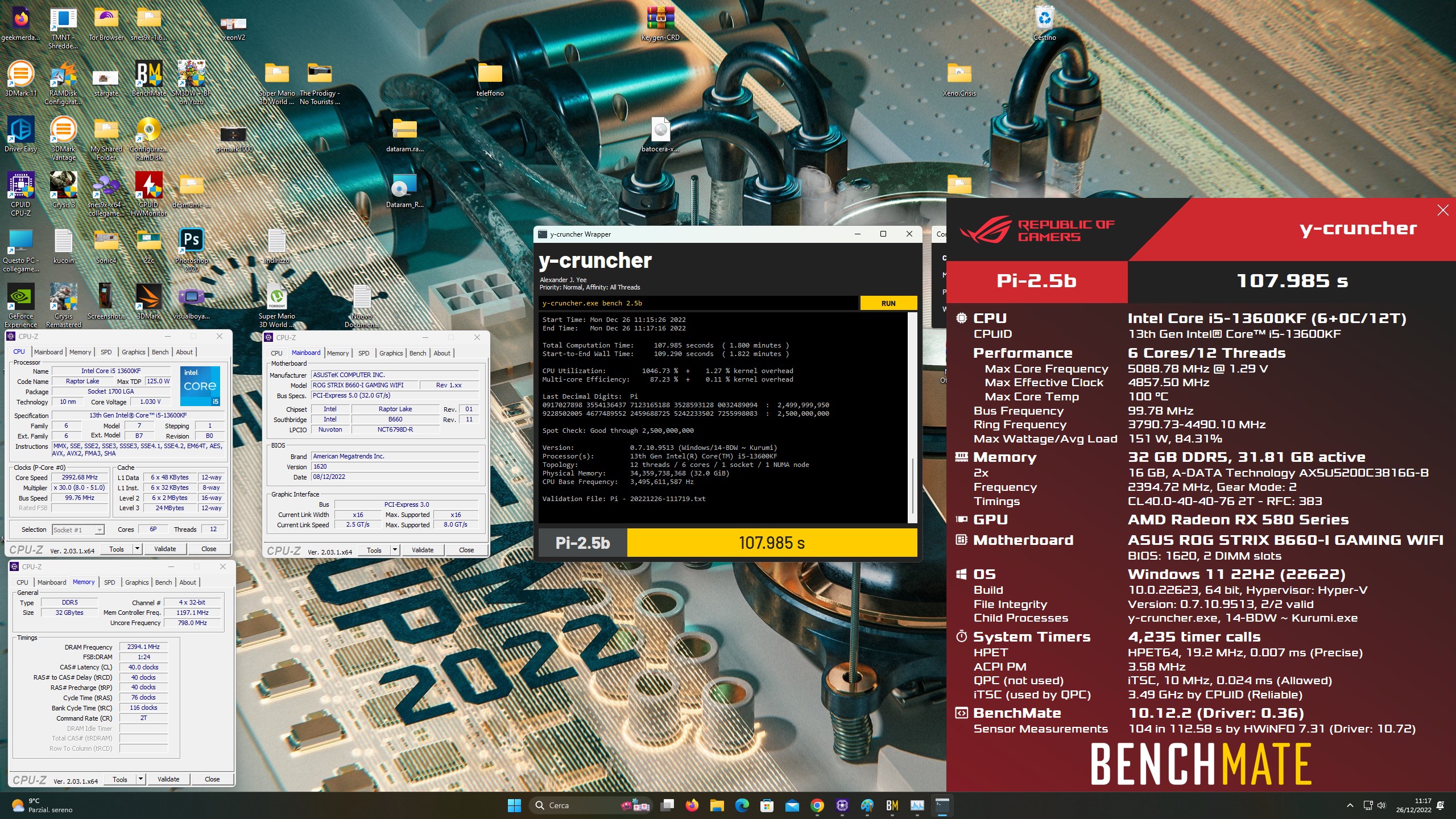Open the pcmark1000 desktop icon
This screenshot has height=819, width=1456.
[x=234, y=139]
